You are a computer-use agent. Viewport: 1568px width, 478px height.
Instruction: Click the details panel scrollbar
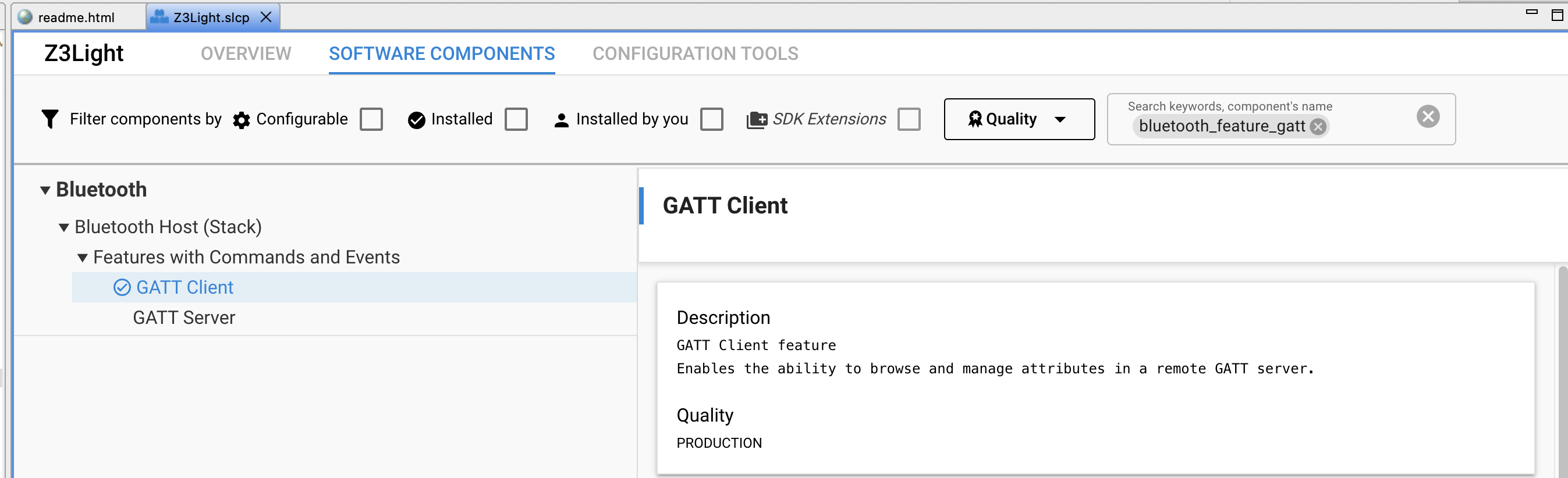click(x=1563, y=371)
